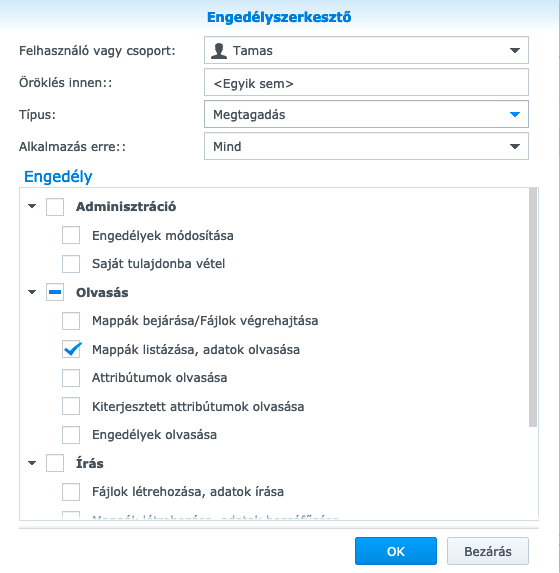Image resolution: width=560 pixels, height=573 pixels.
Task: Click the user icon next to Tamas
Action: (x=219, y=50)
